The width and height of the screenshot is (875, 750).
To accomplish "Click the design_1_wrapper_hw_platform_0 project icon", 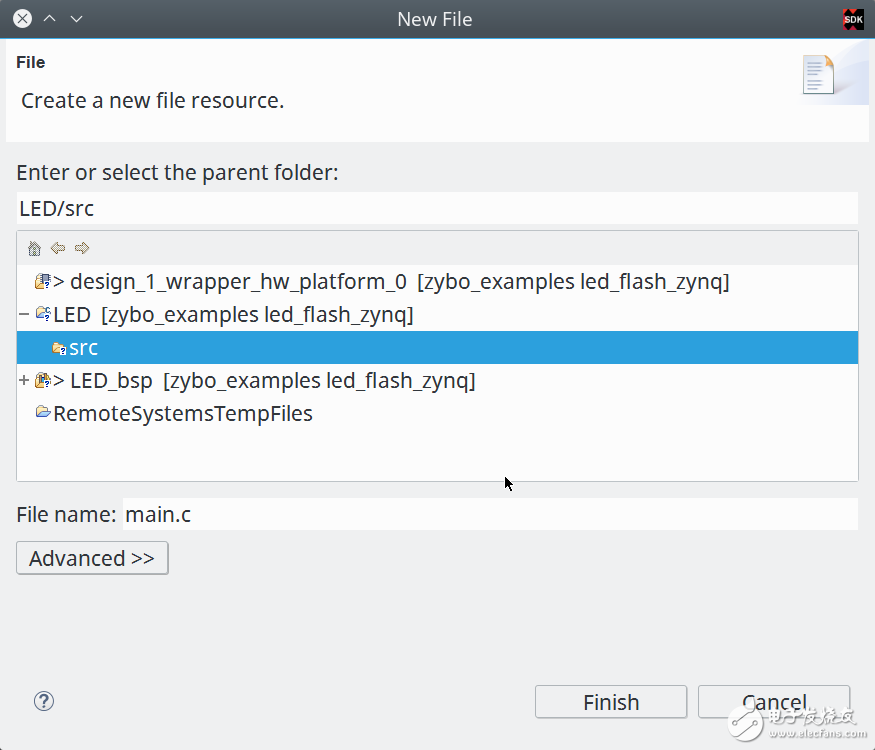I will [x=43, y=282].
